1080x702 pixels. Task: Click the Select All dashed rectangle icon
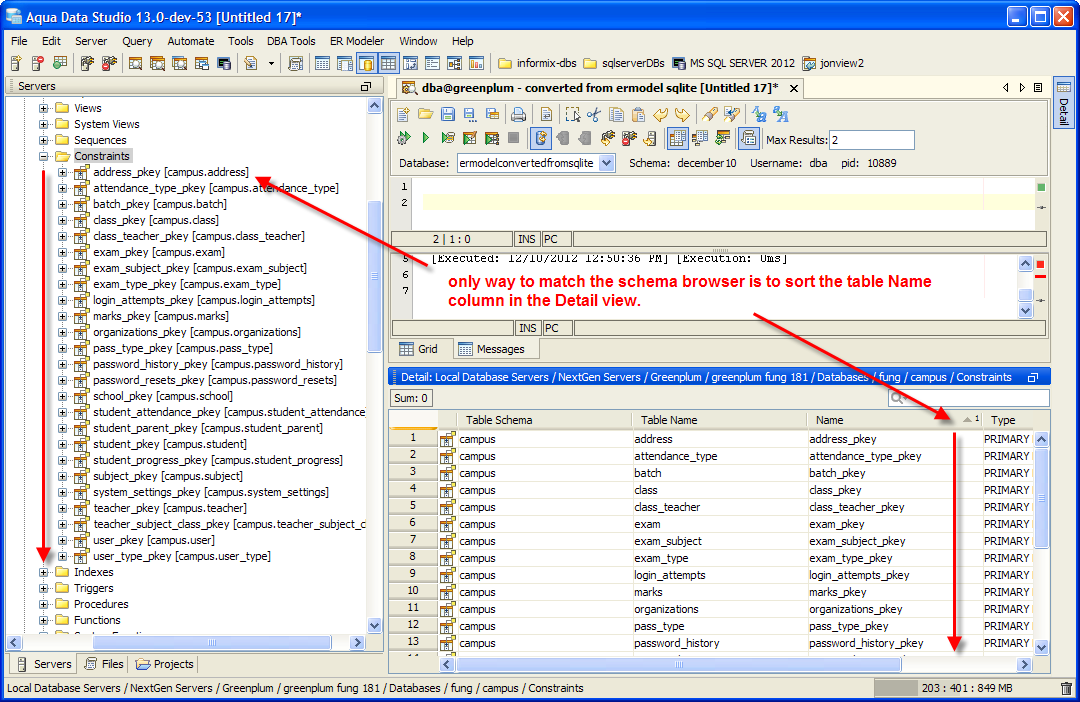point(572,114)
